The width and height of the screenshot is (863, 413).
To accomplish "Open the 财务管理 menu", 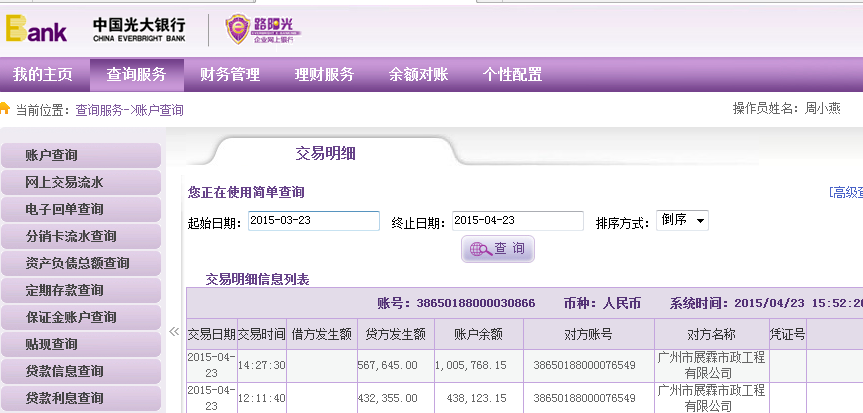I will (230, 75).
